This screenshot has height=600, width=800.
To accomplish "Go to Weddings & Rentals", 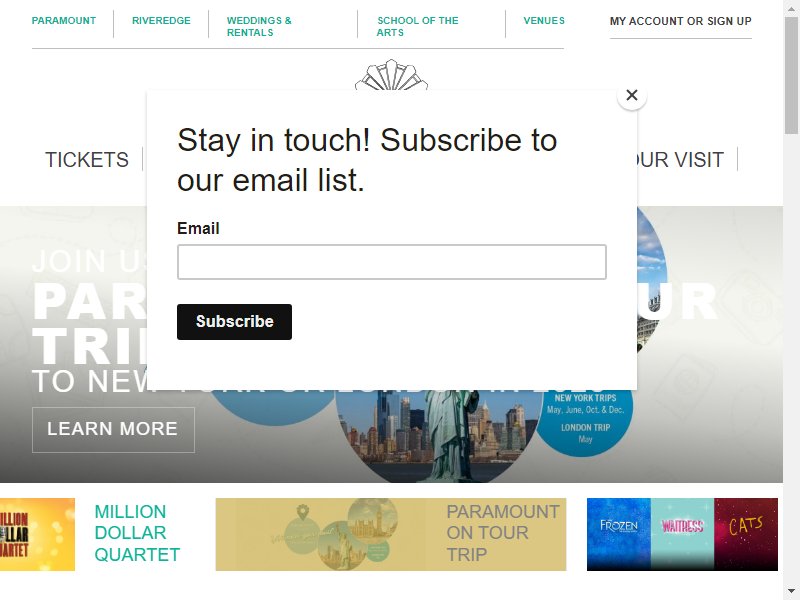I will pos(259,27).
